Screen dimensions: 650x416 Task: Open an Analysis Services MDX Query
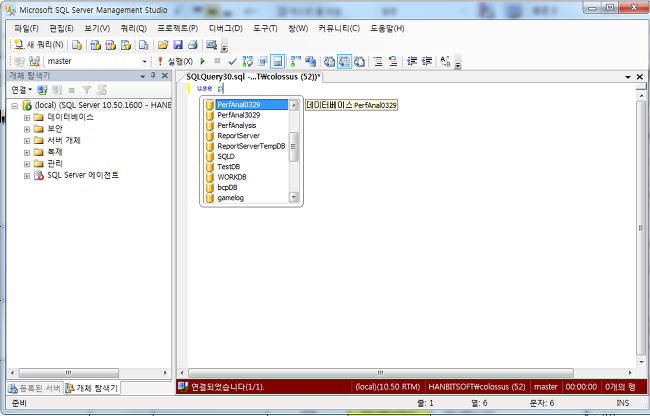tap(95, 45)
